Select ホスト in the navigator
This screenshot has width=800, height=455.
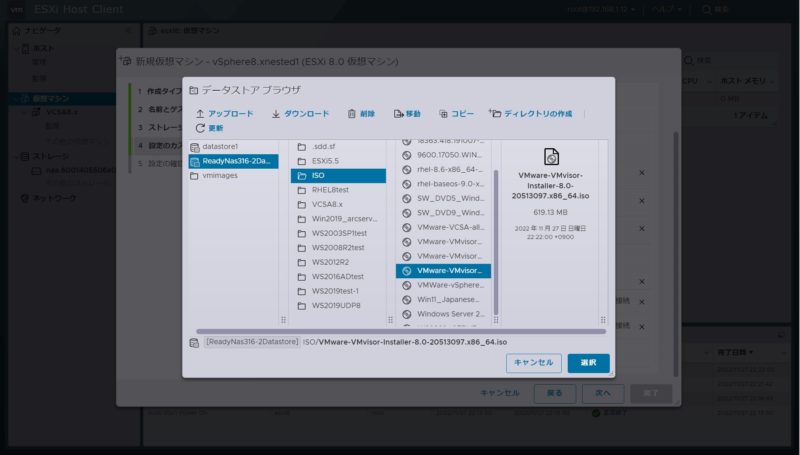(43, 49)
